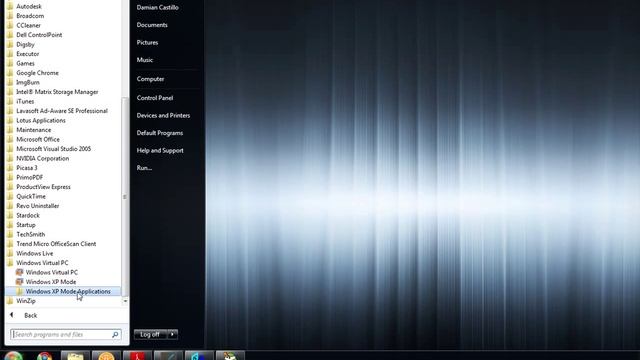Expand the Trend Micro OfficeScan Client folder
The width and height of the screenshot is (640, 360).
[56, 244]
